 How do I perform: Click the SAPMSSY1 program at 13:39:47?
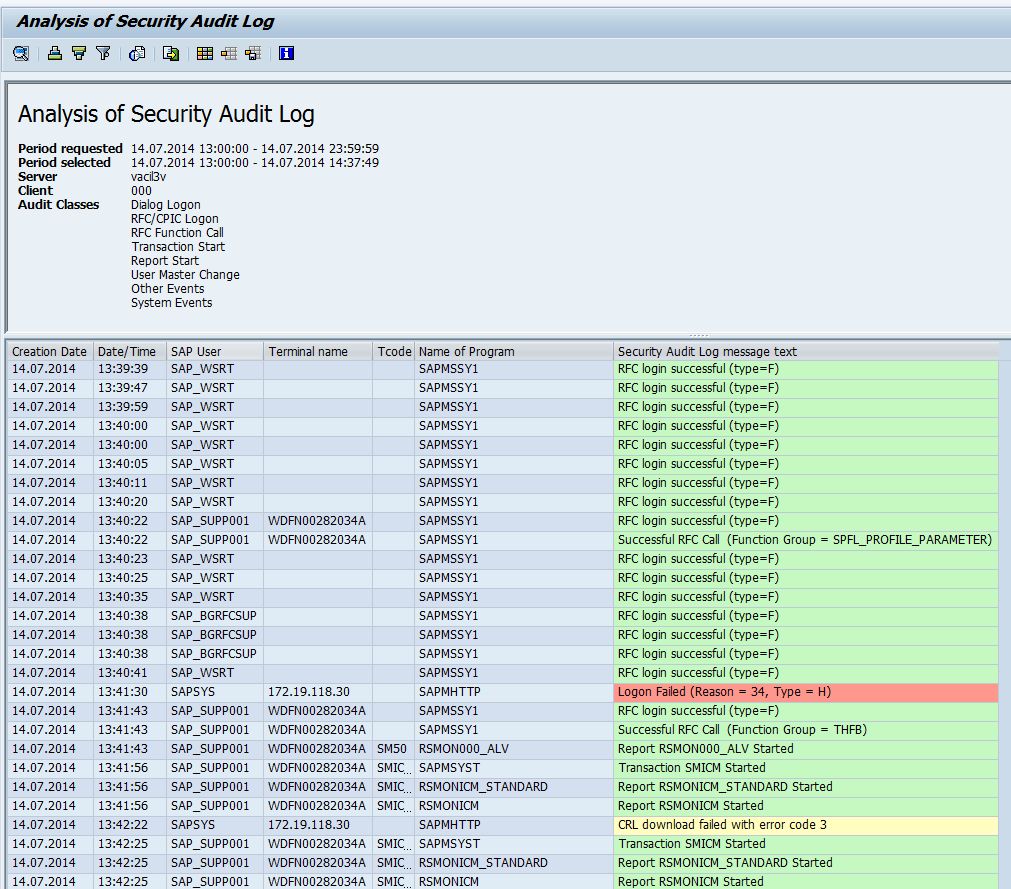(x=514, y=388)
